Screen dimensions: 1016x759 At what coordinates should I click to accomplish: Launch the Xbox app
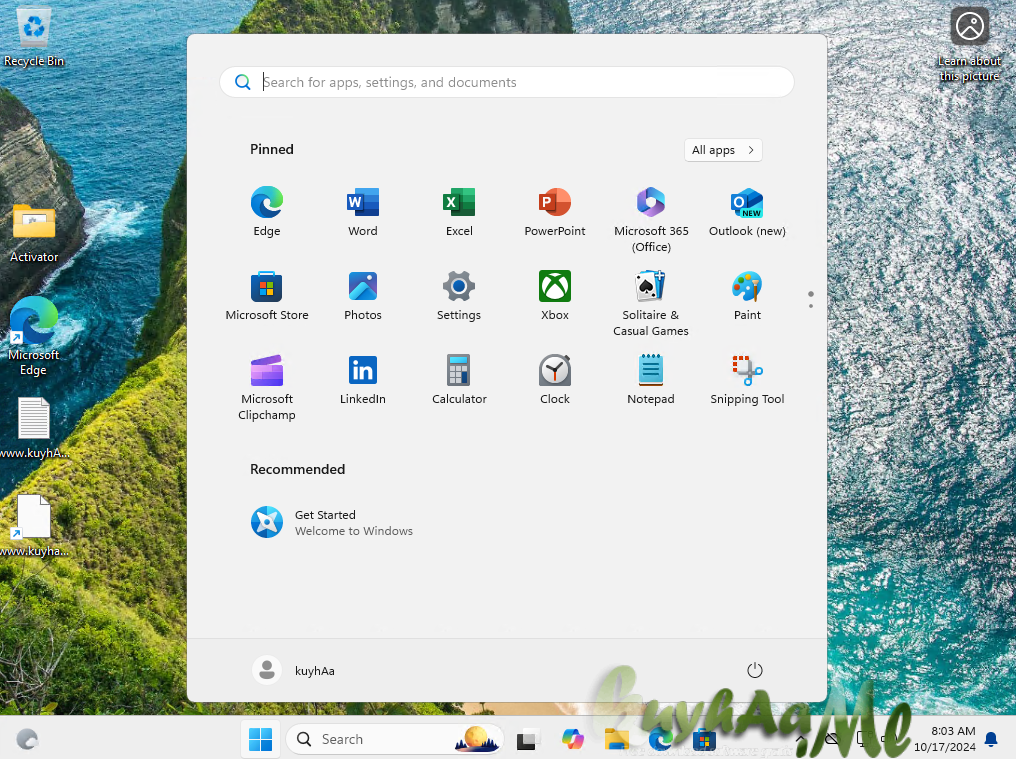[x=555, y=296]
